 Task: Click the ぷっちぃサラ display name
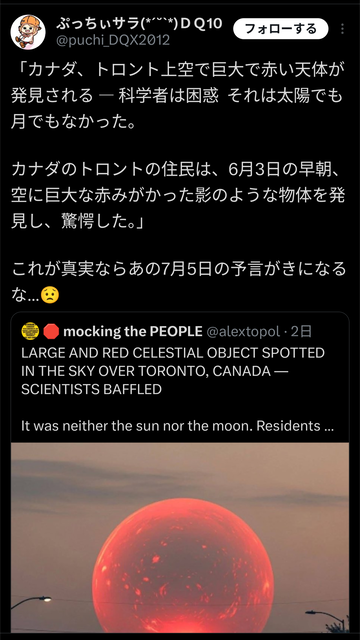pos(139,23)
